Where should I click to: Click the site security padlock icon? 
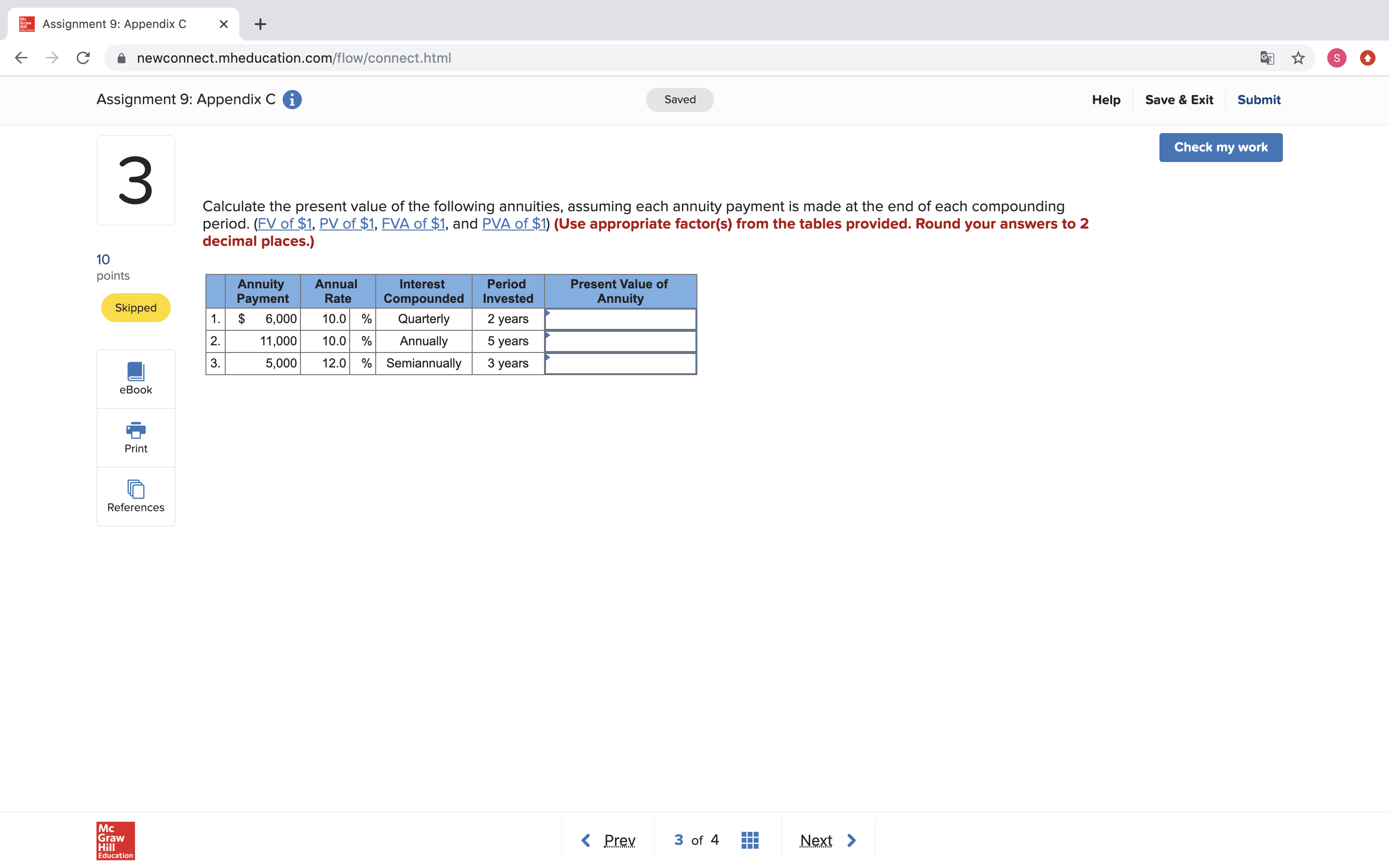(121, 57)
